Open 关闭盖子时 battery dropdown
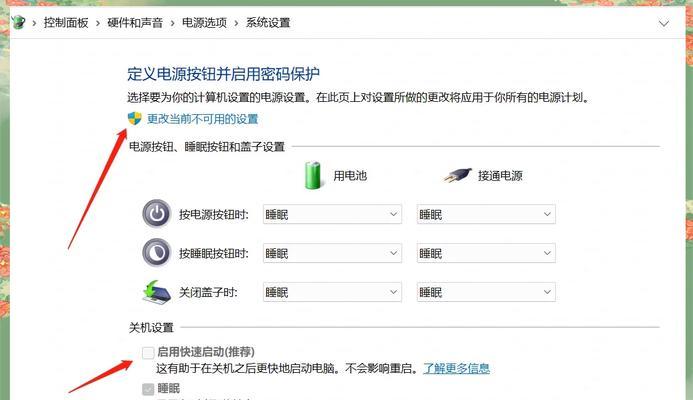Image resolution: width=693 pixels, height=400 pixels. pyautogui.click(x=332, y=292)
